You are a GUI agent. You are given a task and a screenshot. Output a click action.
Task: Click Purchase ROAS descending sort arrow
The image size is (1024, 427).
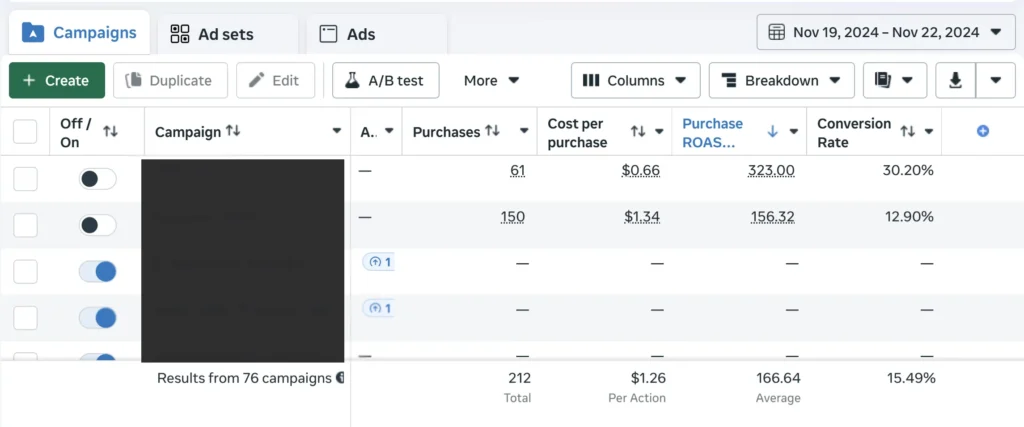pos(773,131)
